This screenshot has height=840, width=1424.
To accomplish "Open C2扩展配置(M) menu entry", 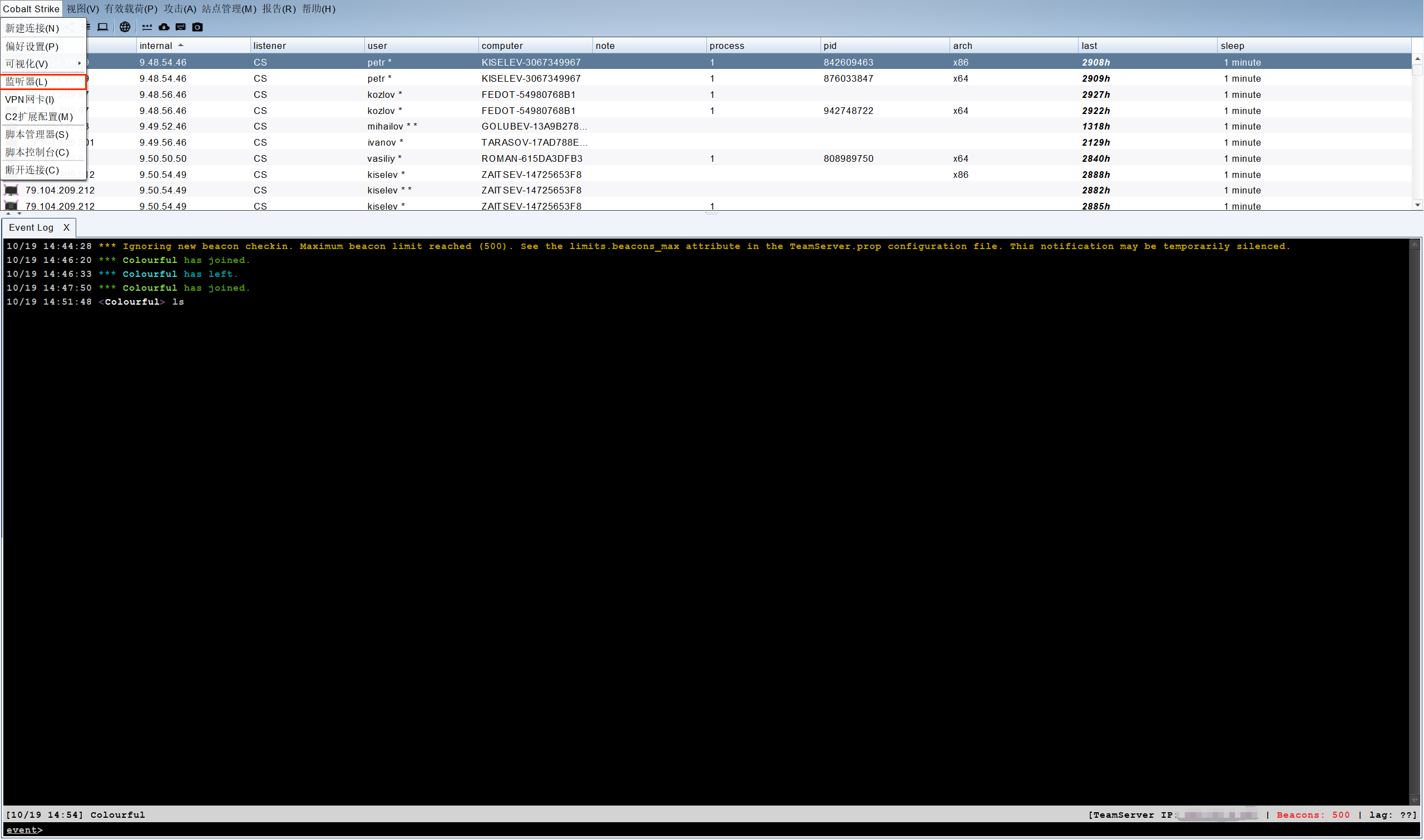I will click(43, 117).
